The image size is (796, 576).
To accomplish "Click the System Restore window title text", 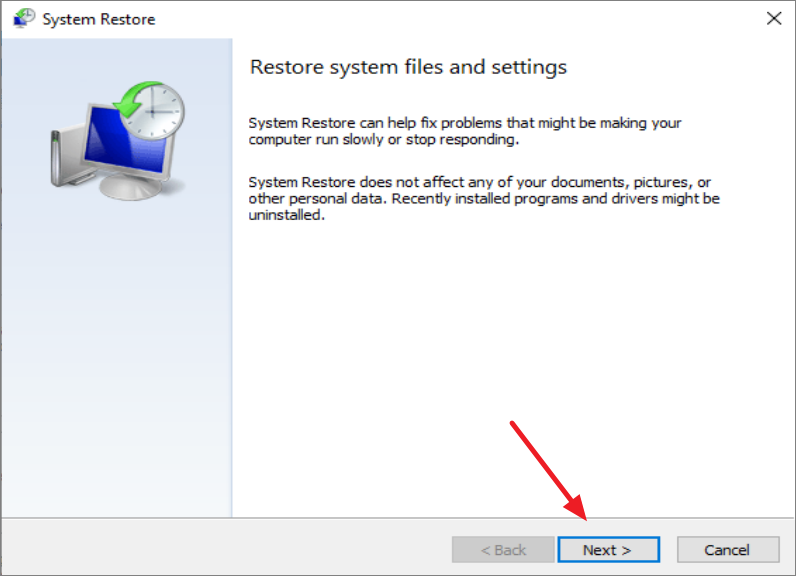I will click(x=98, y=19).
